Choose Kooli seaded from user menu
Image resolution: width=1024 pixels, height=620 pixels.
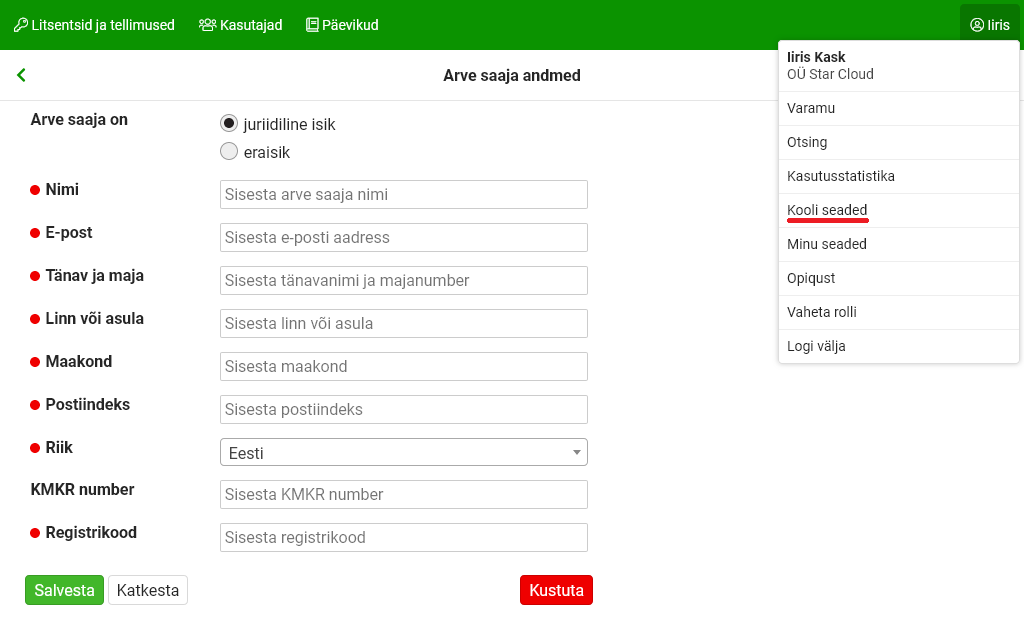point(827,210)
